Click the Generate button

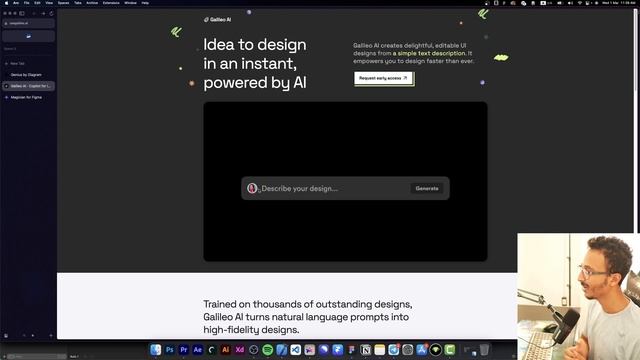(x=427, y=188)
